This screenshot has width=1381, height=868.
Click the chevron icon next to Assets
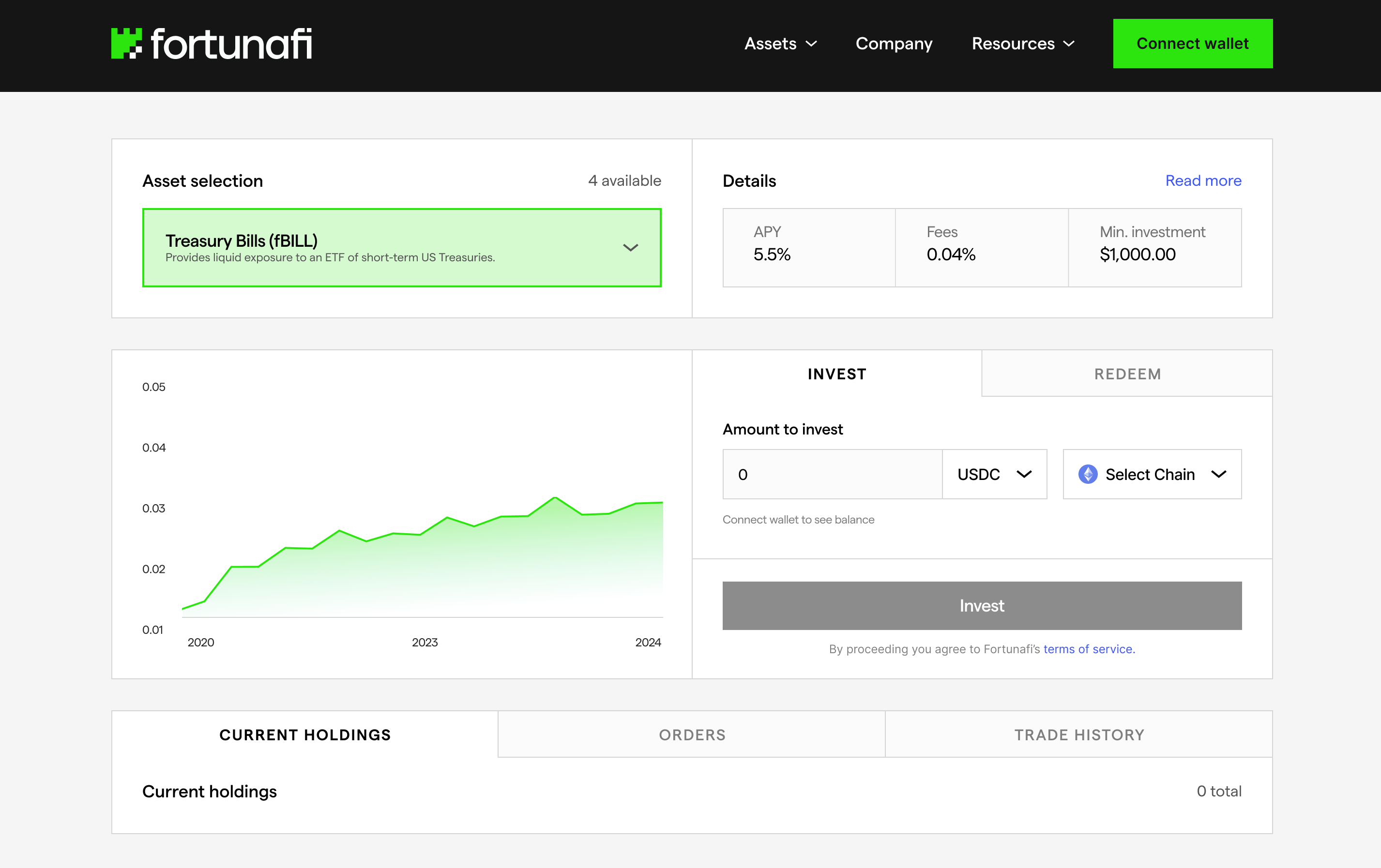click(811, 44)
